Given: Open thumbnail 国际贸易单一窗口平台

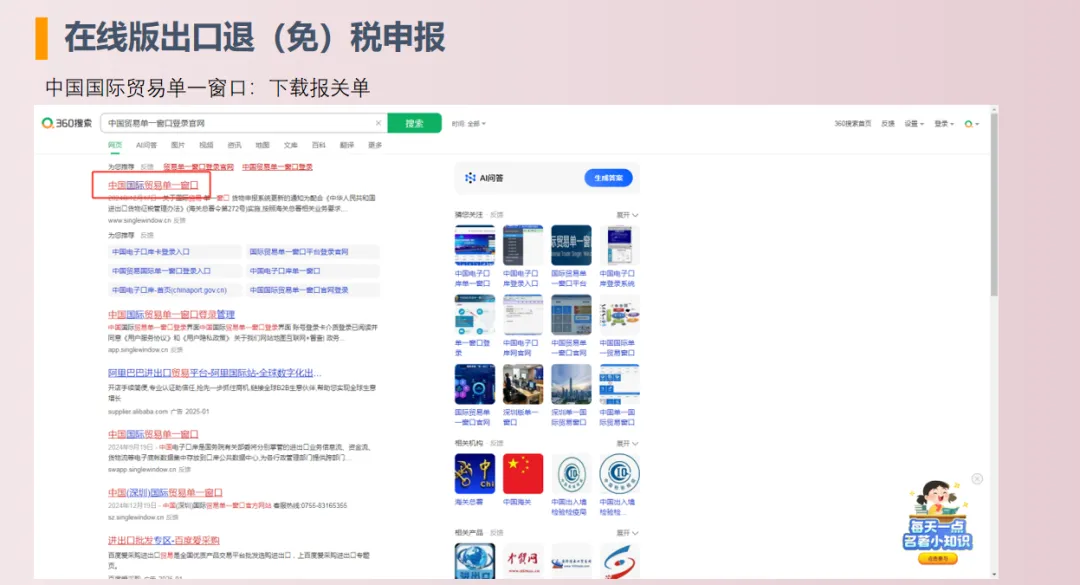Looking at the screenshot, I should 571,245.
